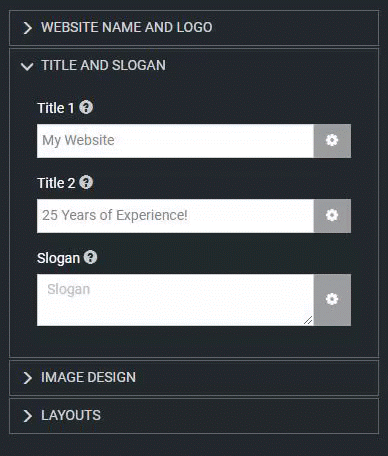
Task: Select the TITLE AND SLOGAN section header text
Action: (103, 65)
